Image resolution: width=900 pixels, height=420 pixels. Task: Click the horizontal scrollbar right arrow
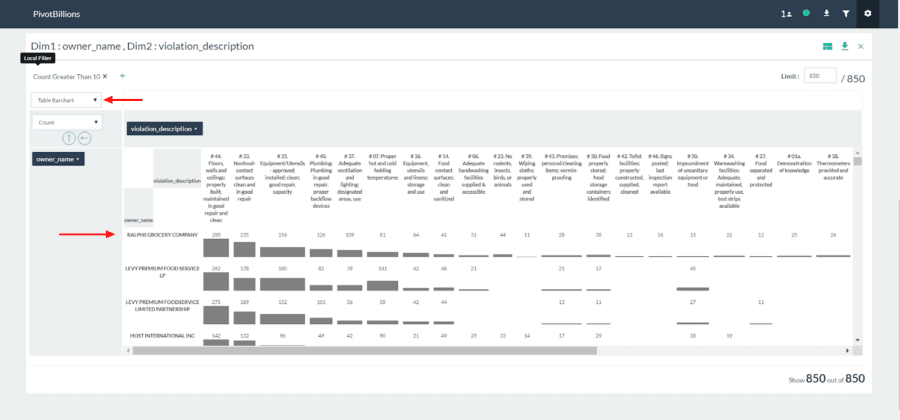pos(848,350)
